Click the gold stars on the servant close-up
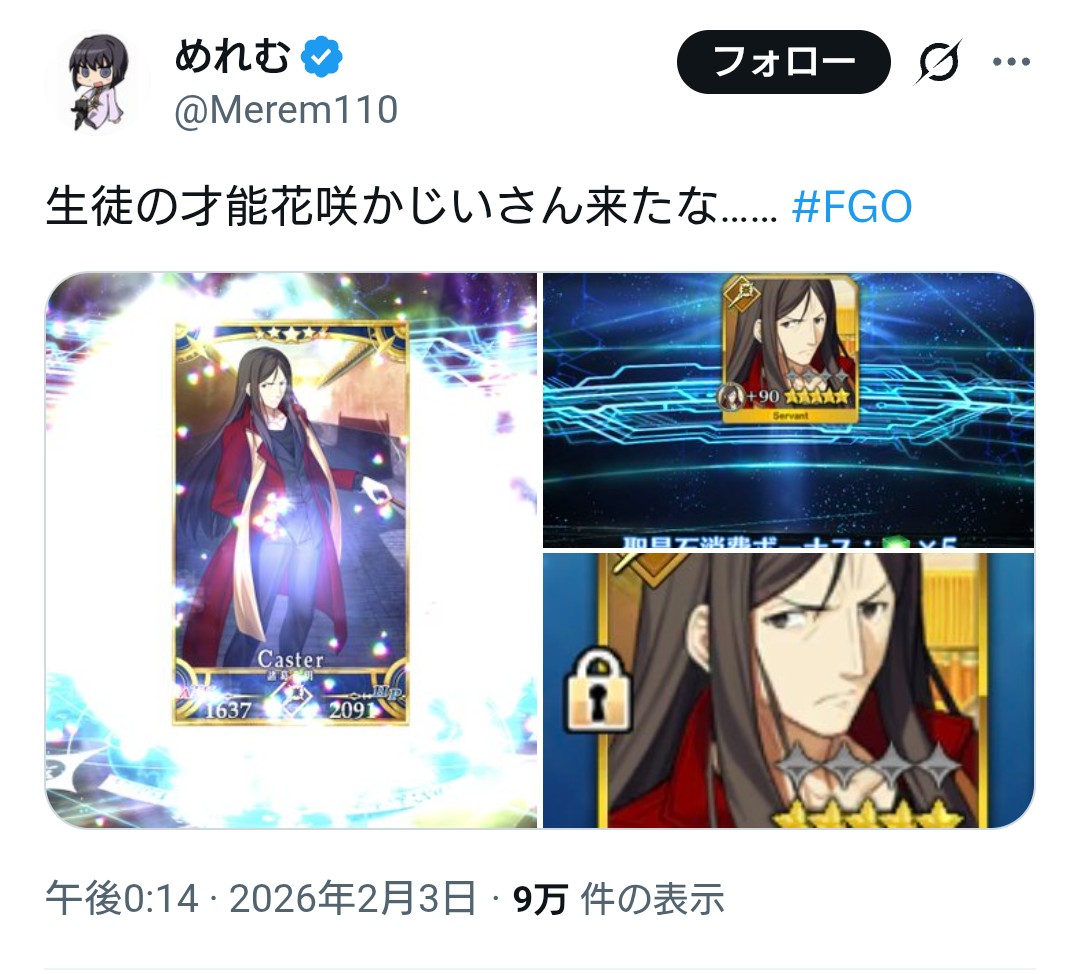Viewport: 1080px width, 974px height. coord(866,814)
